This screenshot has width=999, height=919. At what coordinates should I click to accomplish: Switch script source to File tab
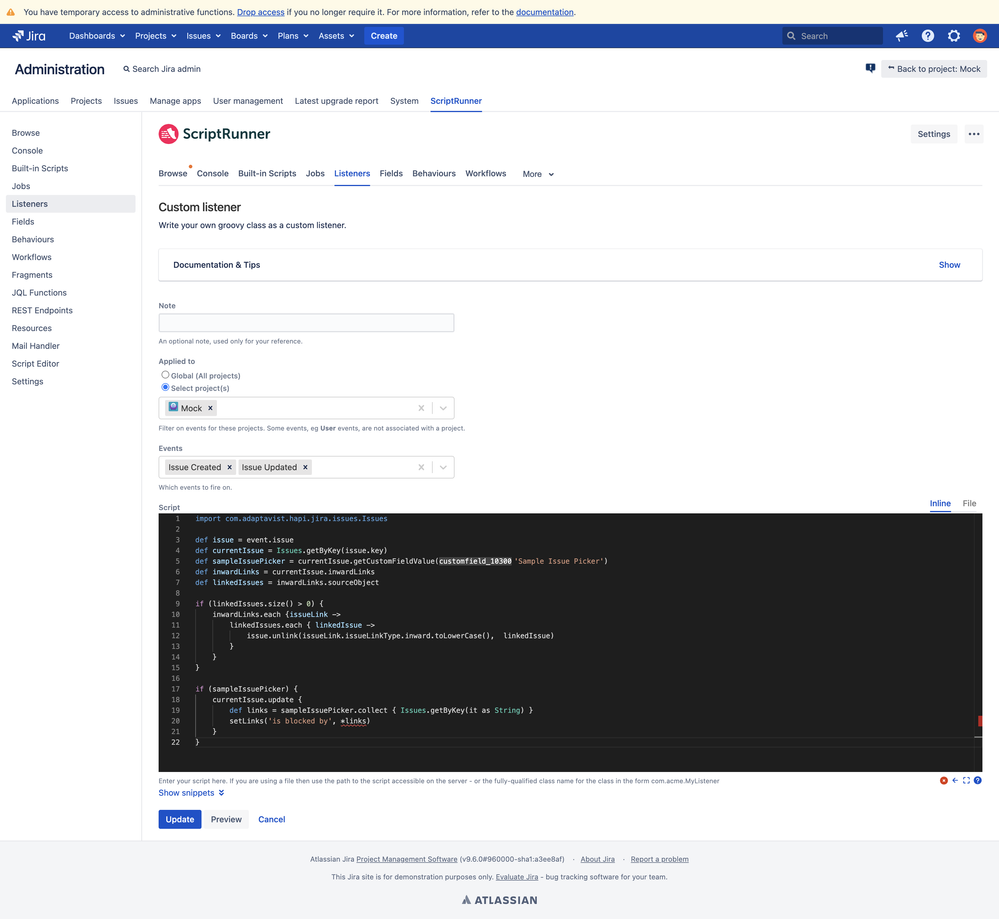[x=969, y=503]
